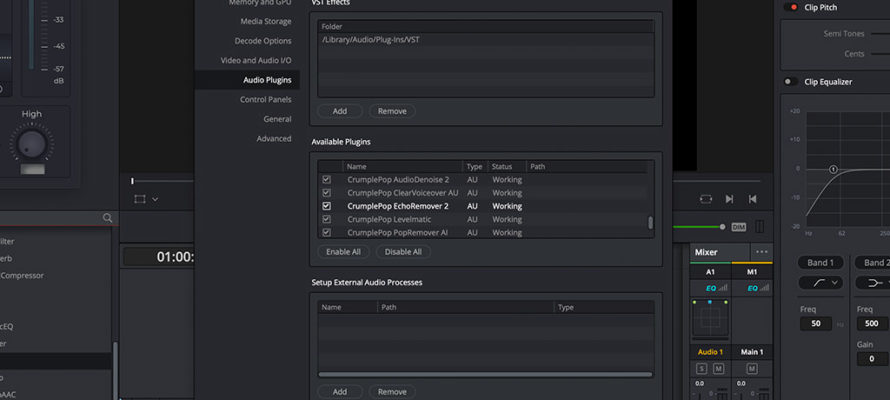Uncheck the CrumplePop AudioDenoise 2 checkbox
Viewport: 890px width, 400px height.
tap(326, 179)
